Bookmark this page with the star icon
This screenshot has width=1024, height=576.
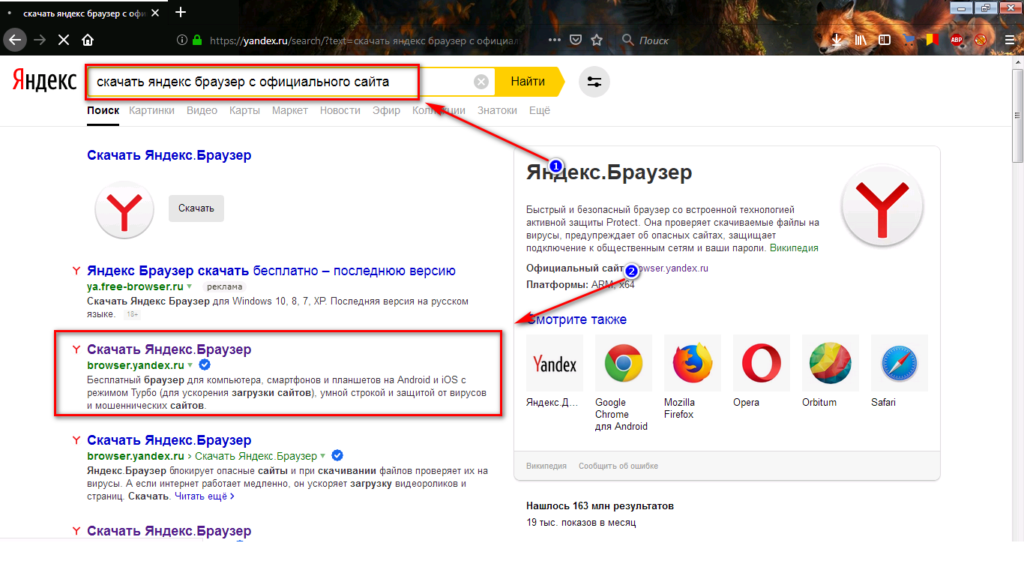596,40
